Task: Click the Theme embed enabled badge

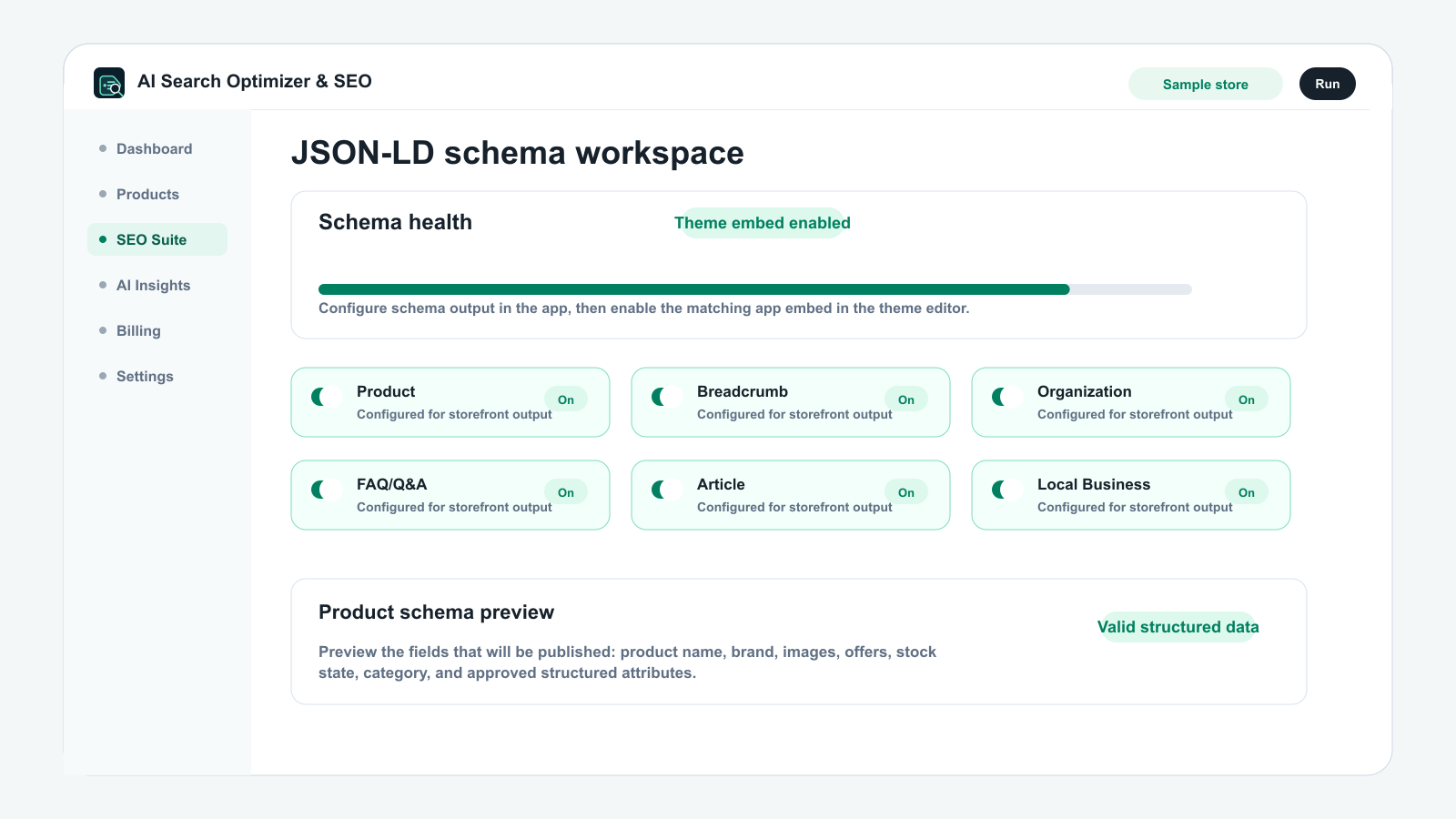Action: [763, 223]
